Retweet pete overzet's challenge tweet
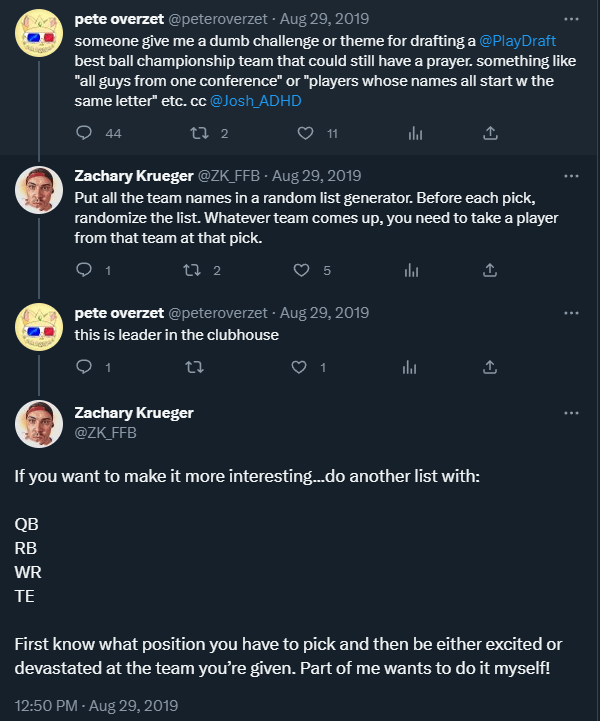The height and width of the screenshot is (721, 600). tap(197, 133)
